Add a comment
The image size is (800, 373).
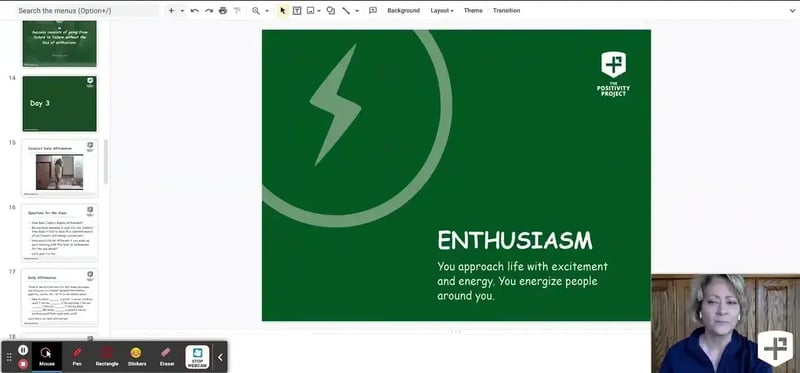[373, 11]
